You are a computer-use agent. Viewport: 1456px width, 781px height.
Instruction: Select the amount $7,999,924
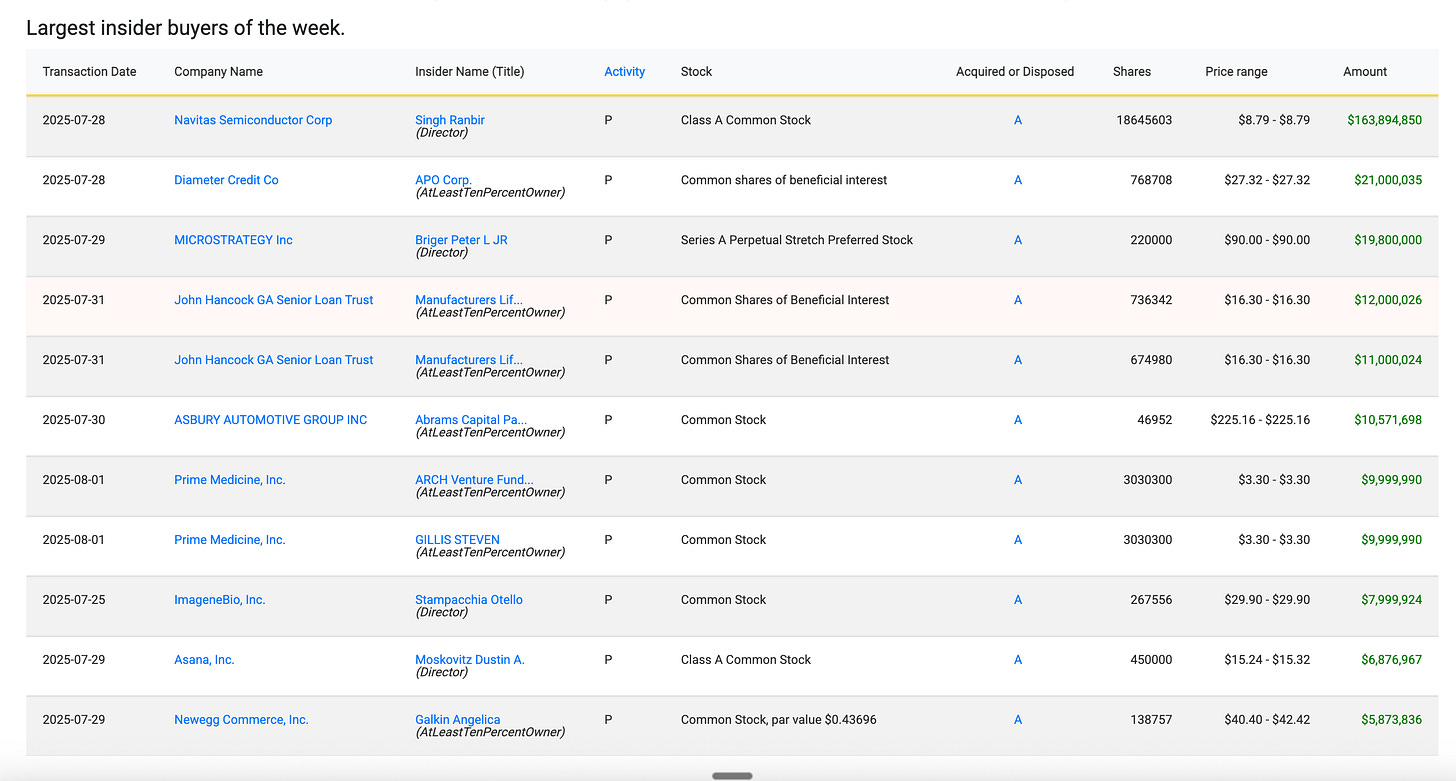[x=1391, y=600]
